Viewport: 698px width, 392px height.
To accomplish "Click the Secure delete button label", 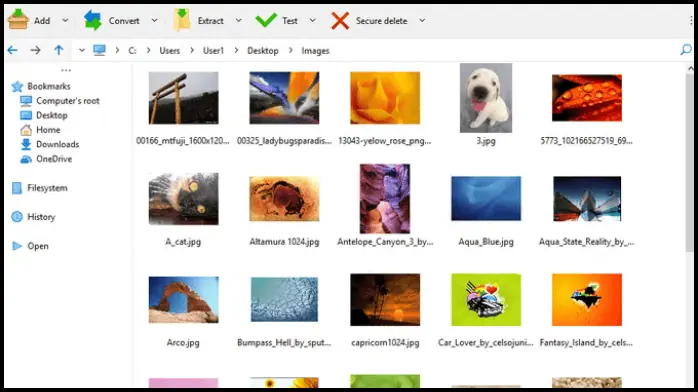I will (381, 20).
